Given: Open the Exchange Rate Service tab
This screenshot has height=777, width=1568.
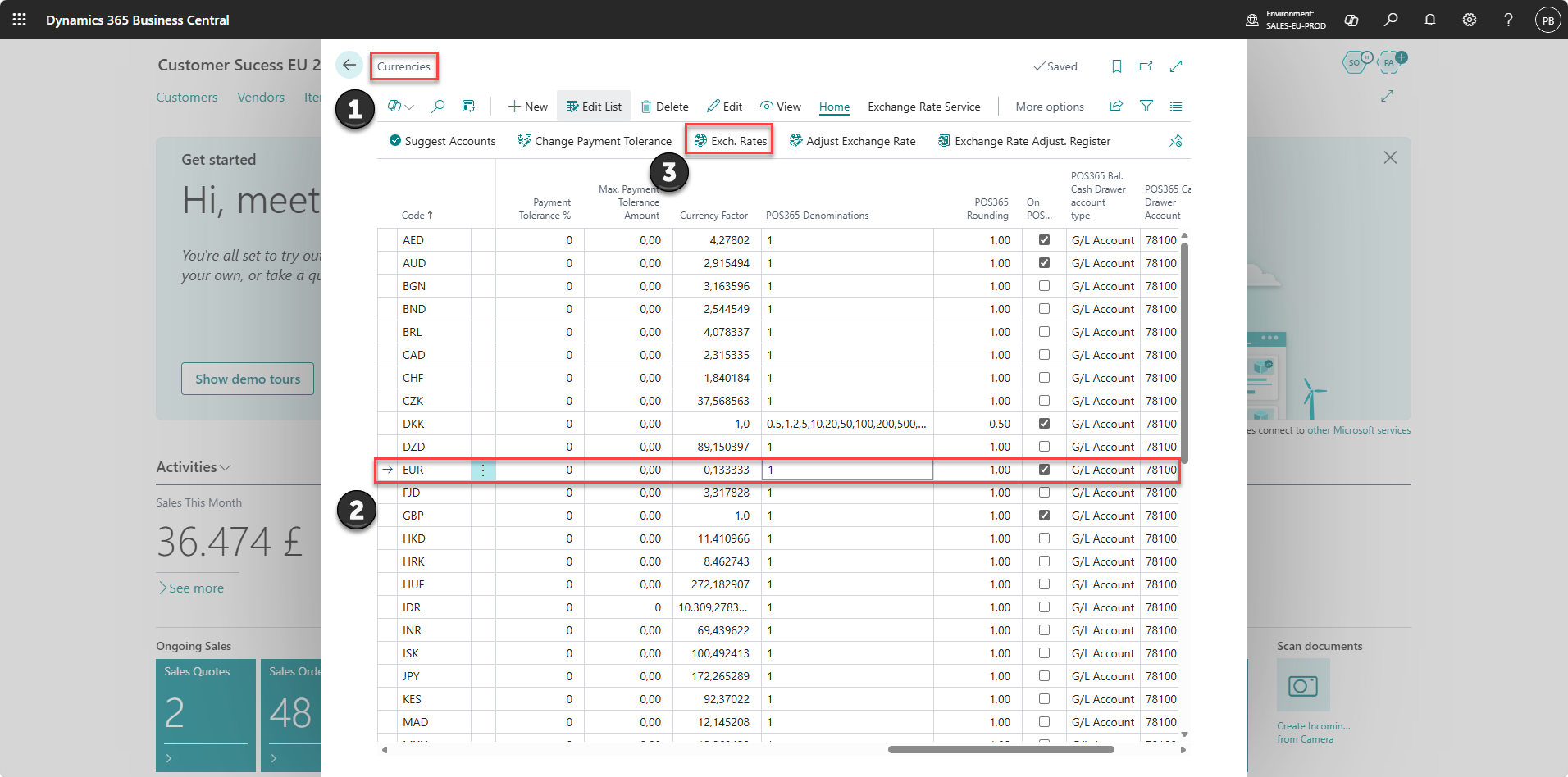Looking at the screenshot, I should (924, 107).
